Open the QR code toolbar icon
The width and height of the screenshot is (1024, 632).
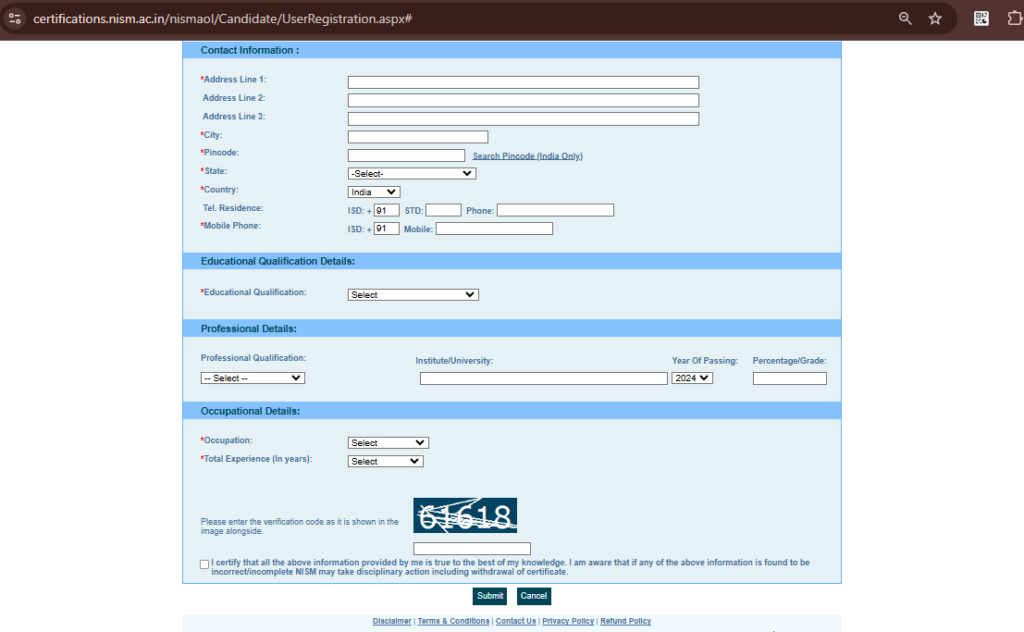click(981, 18)
